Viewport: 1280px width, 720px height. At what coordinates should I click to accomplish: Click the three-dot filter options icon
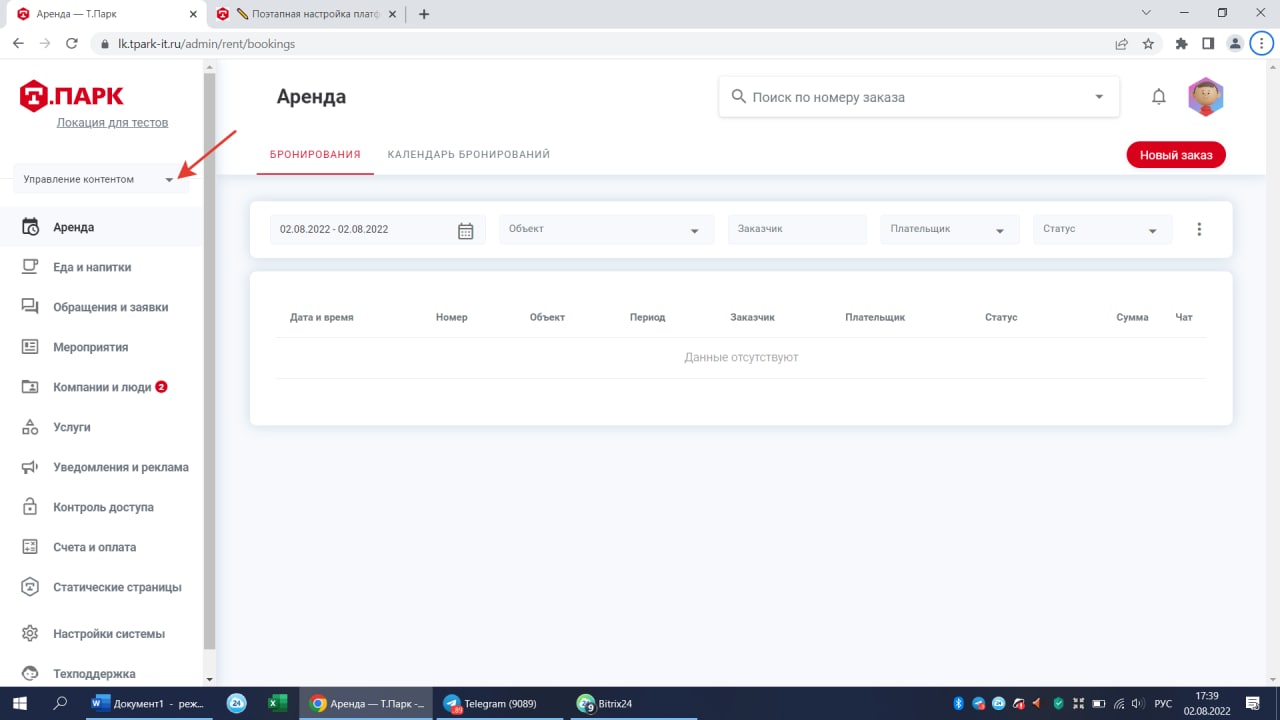1199,229
